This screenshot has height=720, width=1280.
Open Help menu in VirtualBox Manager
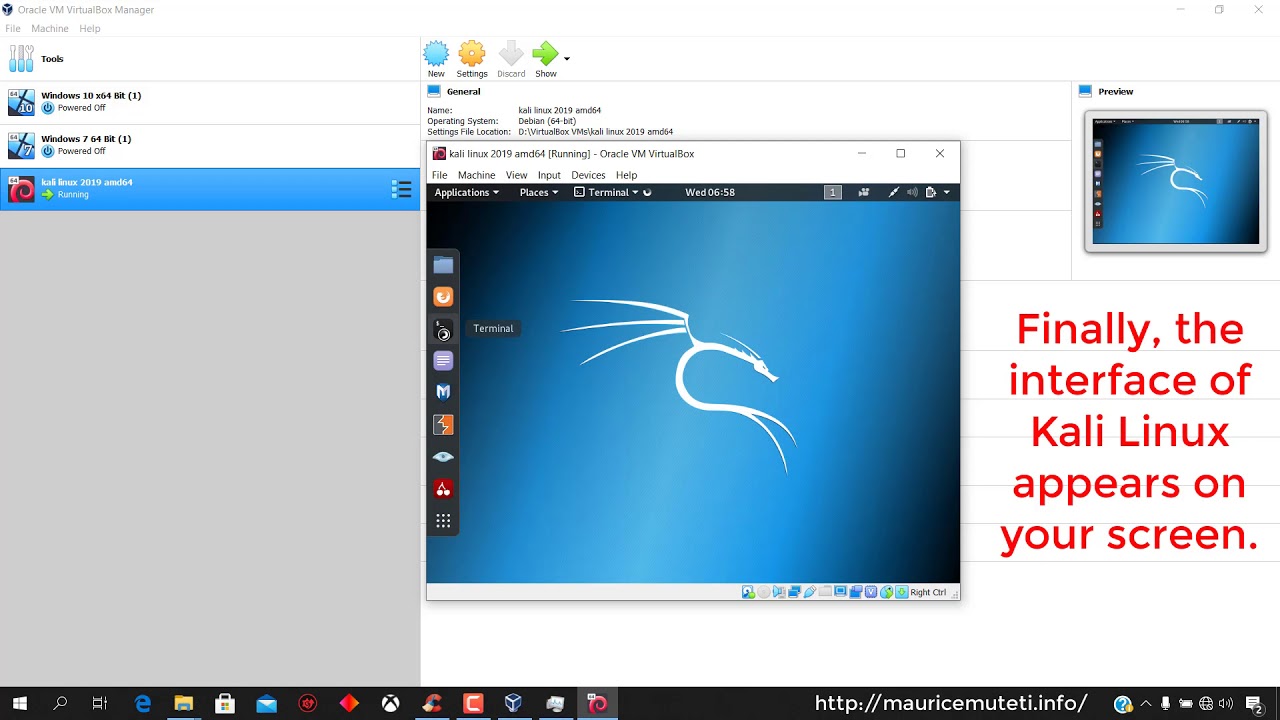(90, 29)
